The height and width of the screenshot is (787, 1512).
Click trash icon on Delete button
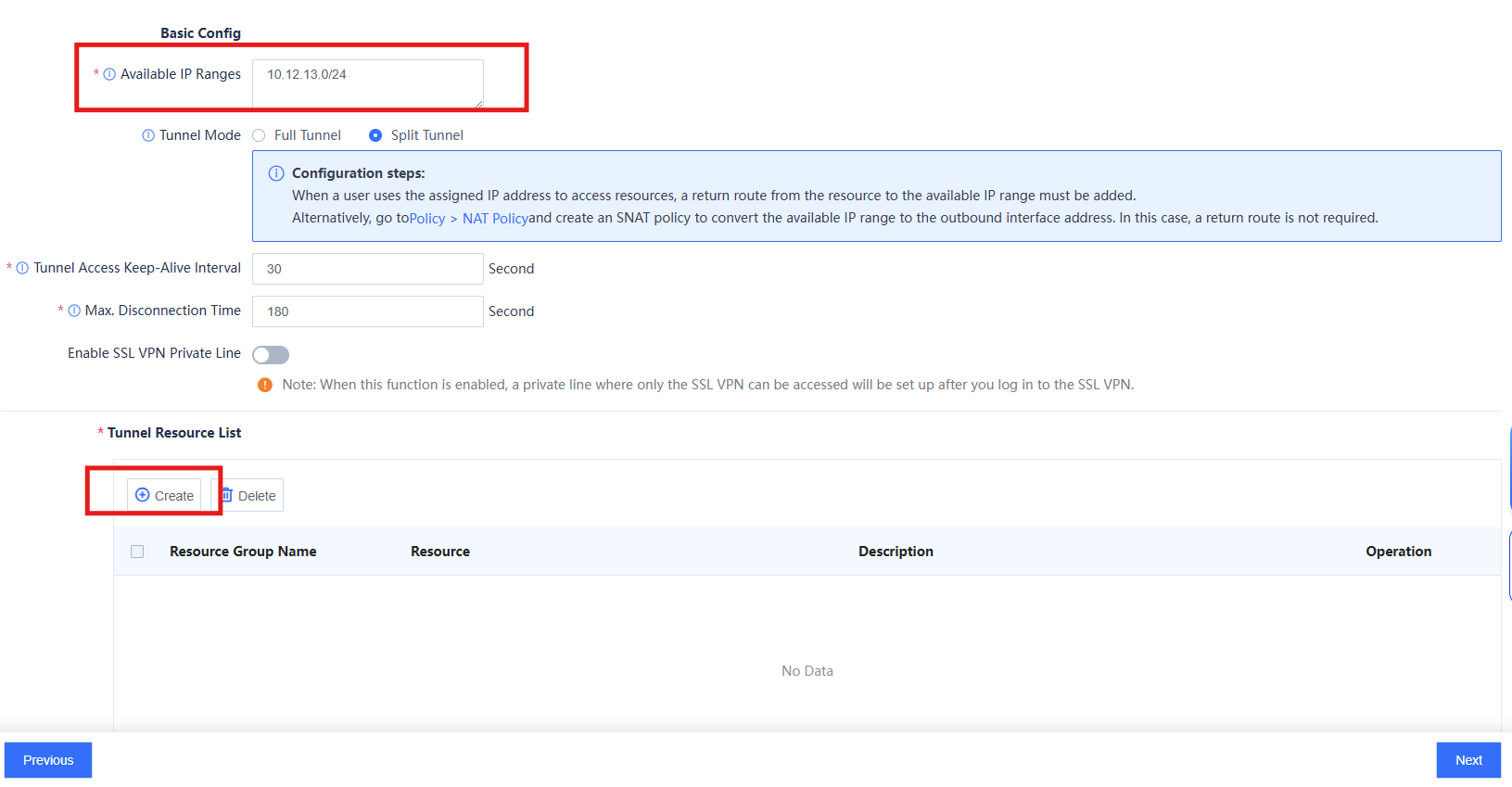point(226,495)
